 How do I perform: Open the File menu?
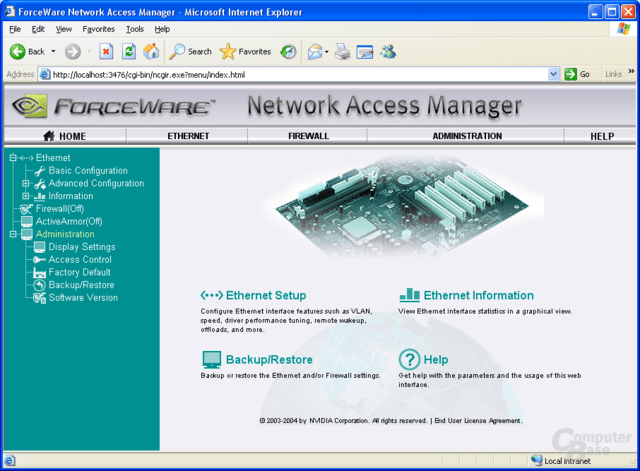pos(15,29)
